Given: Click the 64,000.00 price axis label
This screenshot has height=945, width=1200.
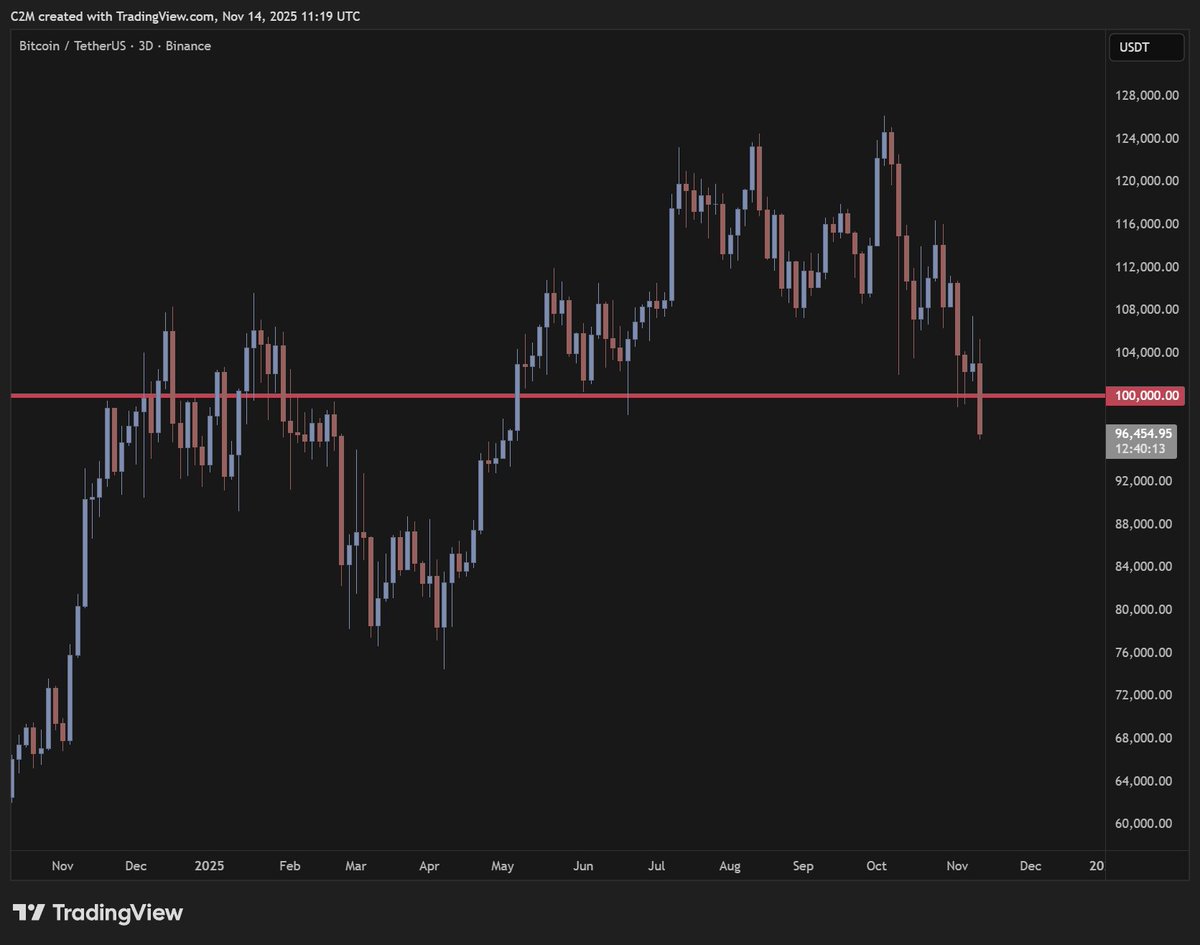Looking at the screenshot, I should pos(1145,781).
